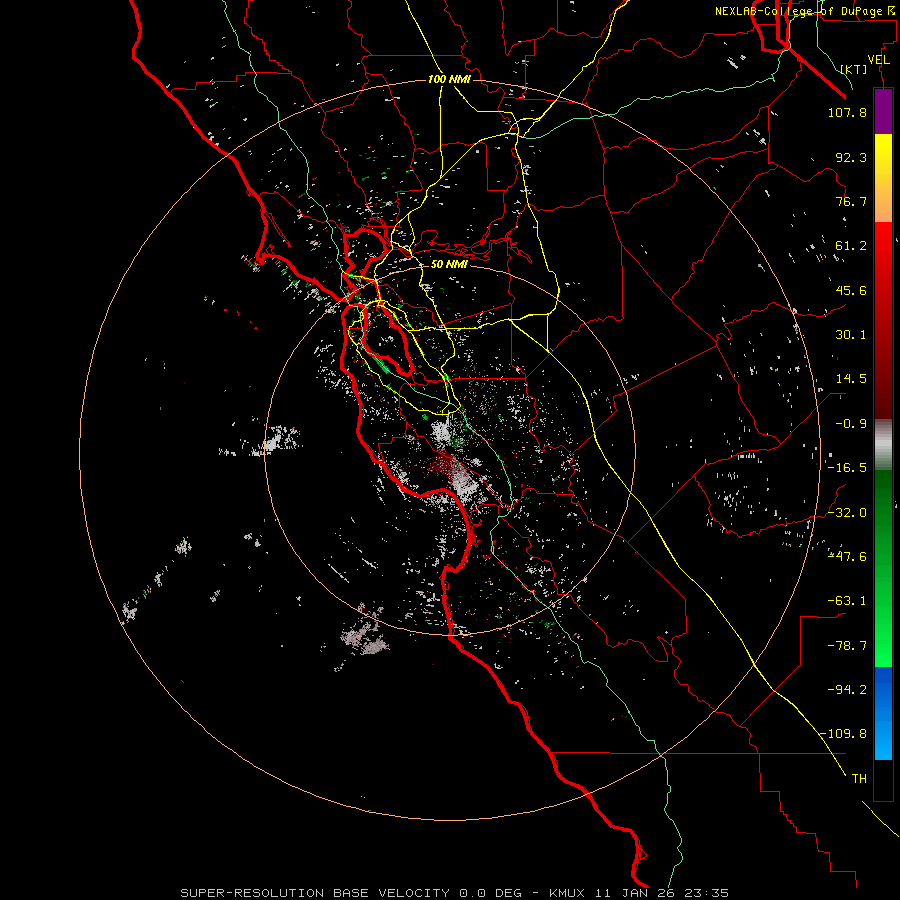This screenshot has width=900, height=900.
Task: Click the purple segment of the velocity color bar
Action: tap(883, 111)
